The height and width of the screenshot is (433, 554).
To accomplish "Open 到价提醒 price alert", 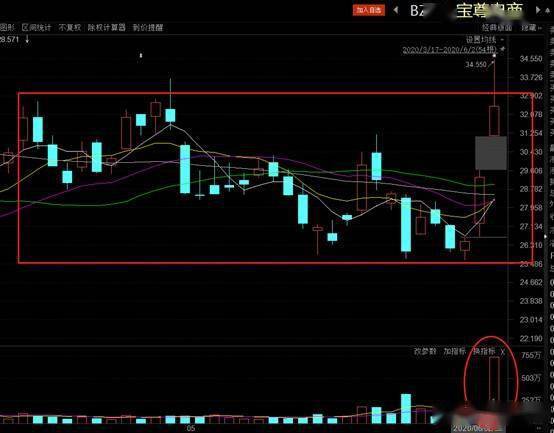I will pos(148,28).
